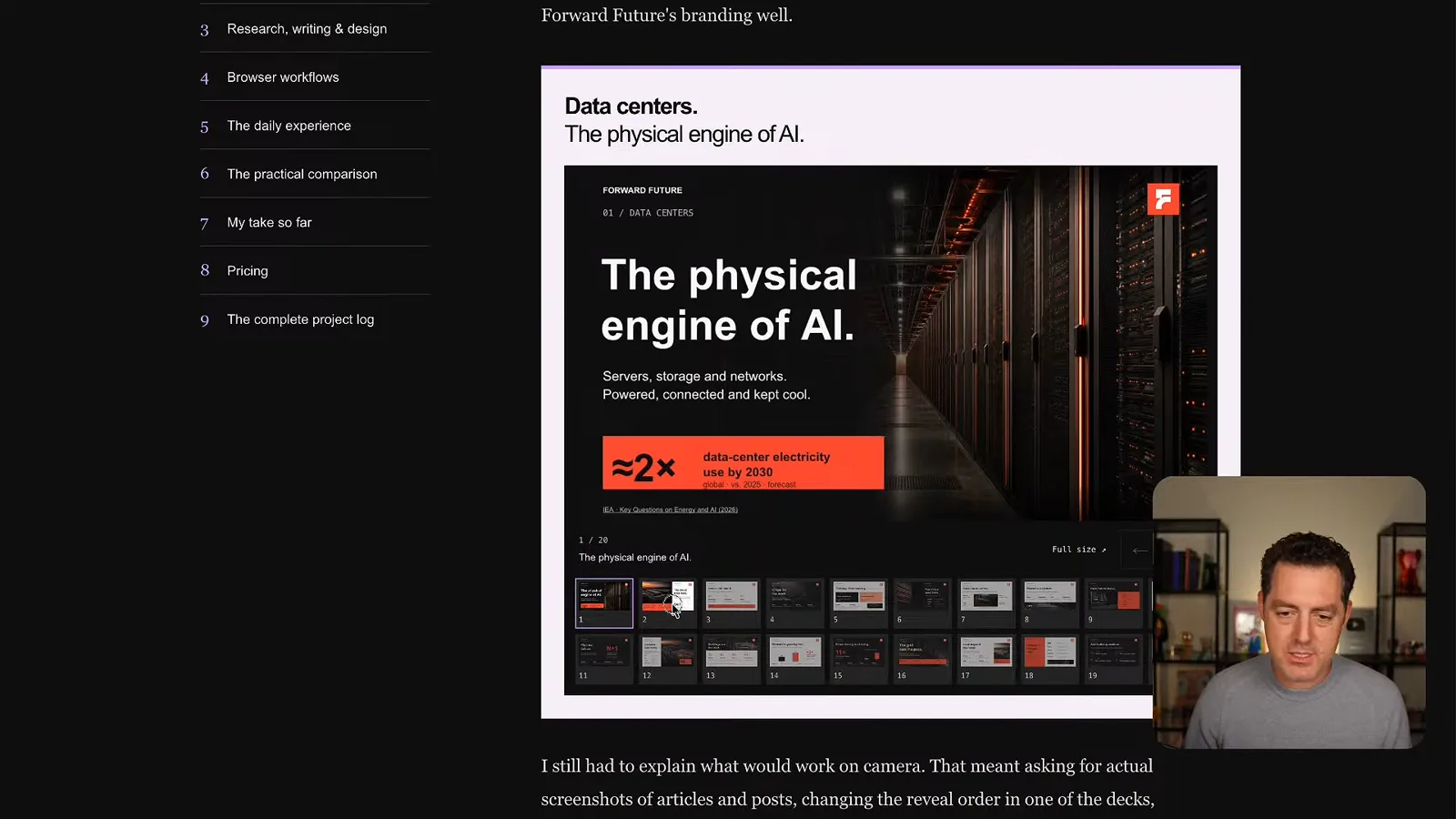
Task: Select slide thumbnail 7
Action: coord(986,602)
